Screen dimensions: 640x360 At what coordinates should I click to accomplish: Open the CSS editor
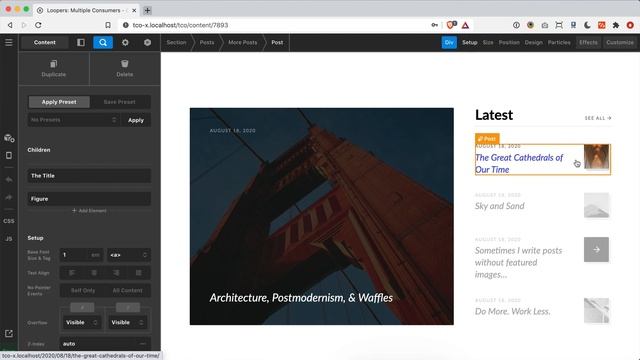pos(9,221)
